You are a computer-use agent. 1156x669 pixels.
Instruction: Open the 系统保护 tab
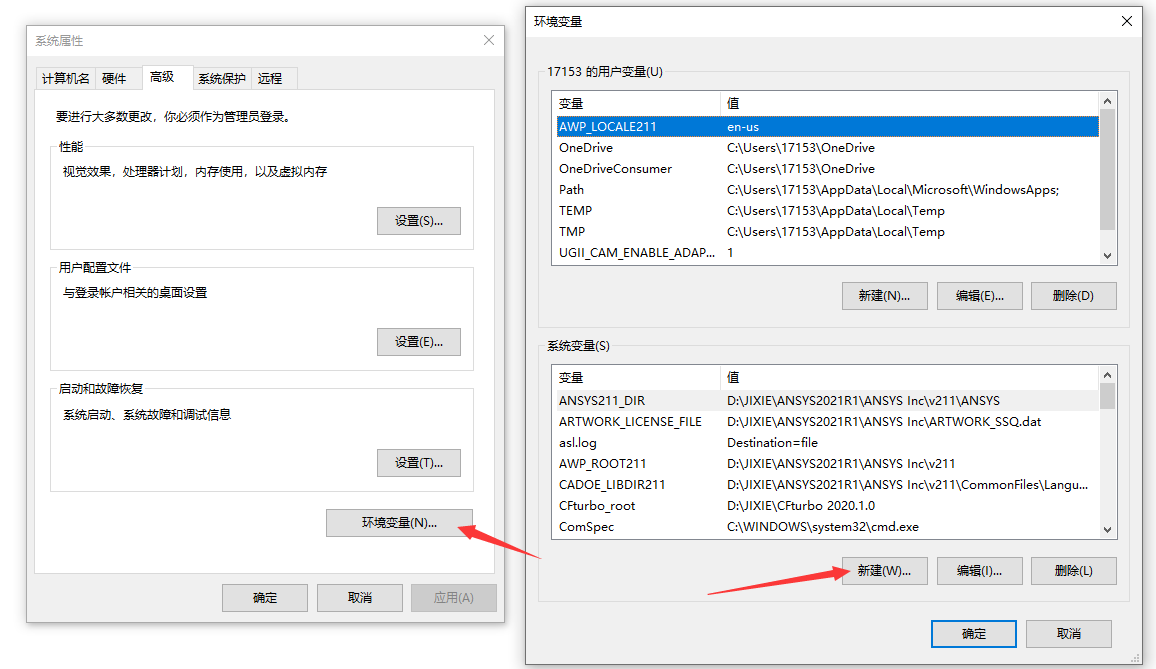pyautogui.click(x=221, y=78)
